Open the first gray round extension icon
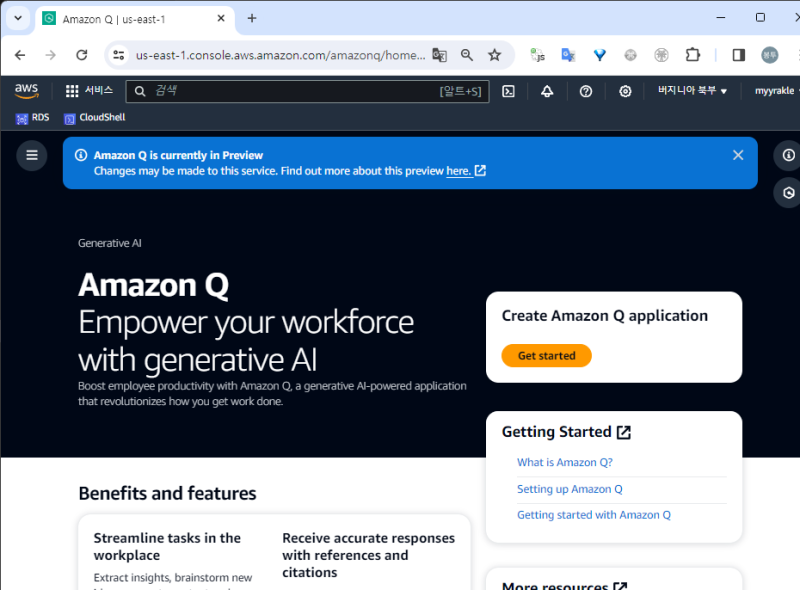The height and width of the screenshot is (590, 800). tap(631, 55)
